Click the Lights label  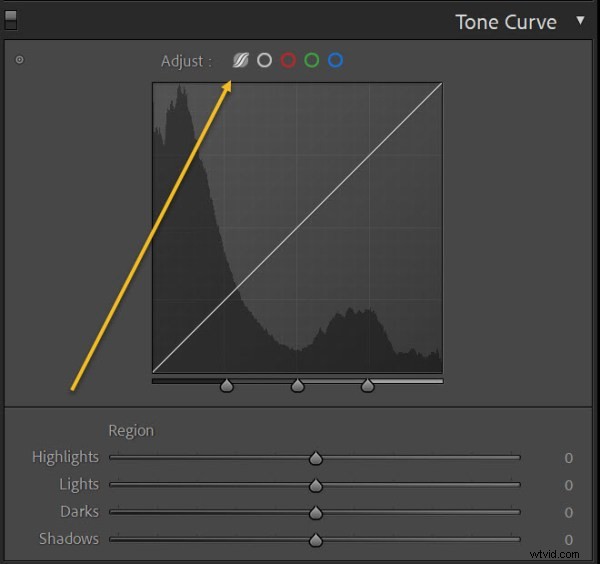[79, 485]
